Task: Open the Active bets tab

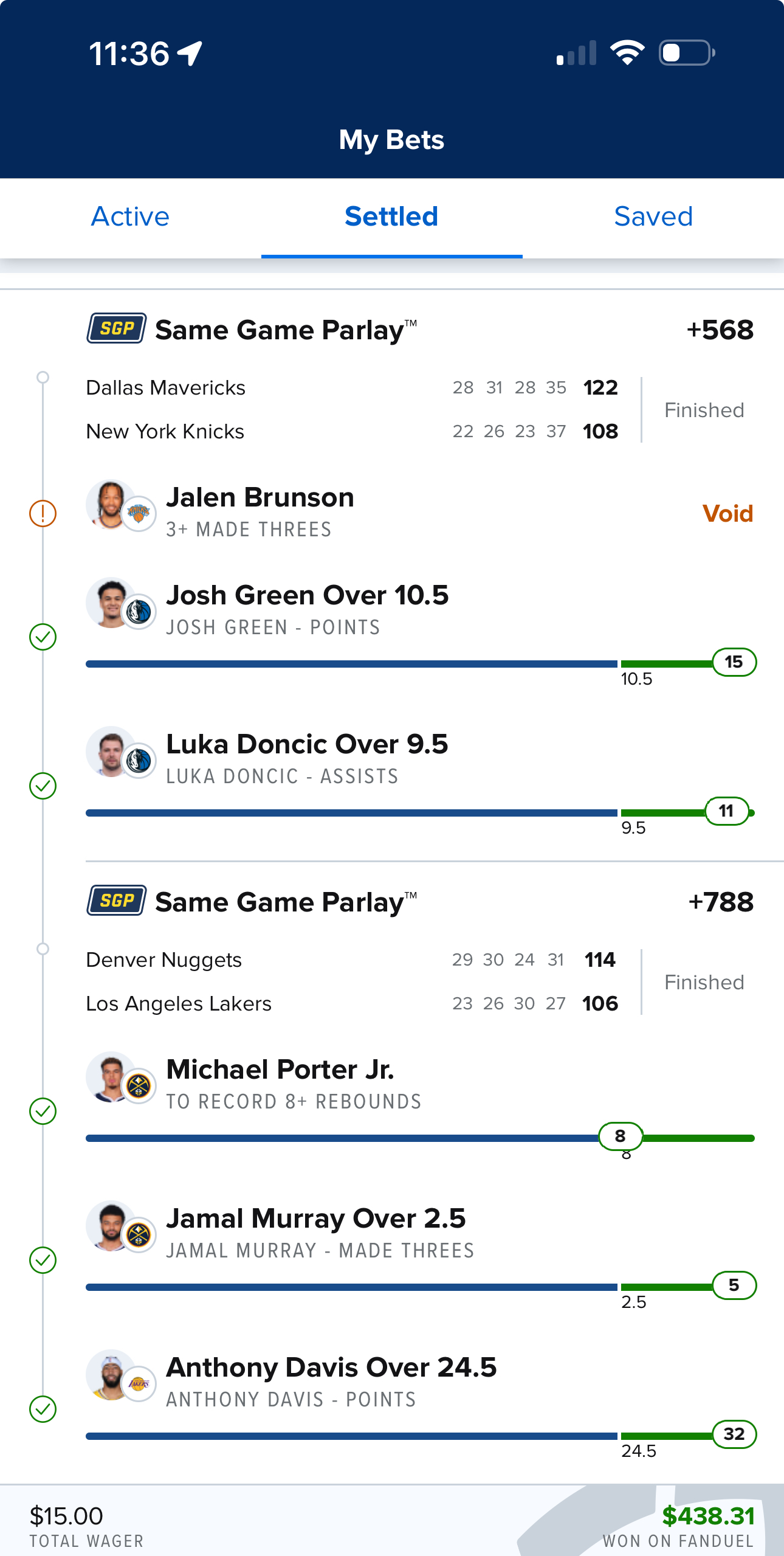Action: [130, 216]
